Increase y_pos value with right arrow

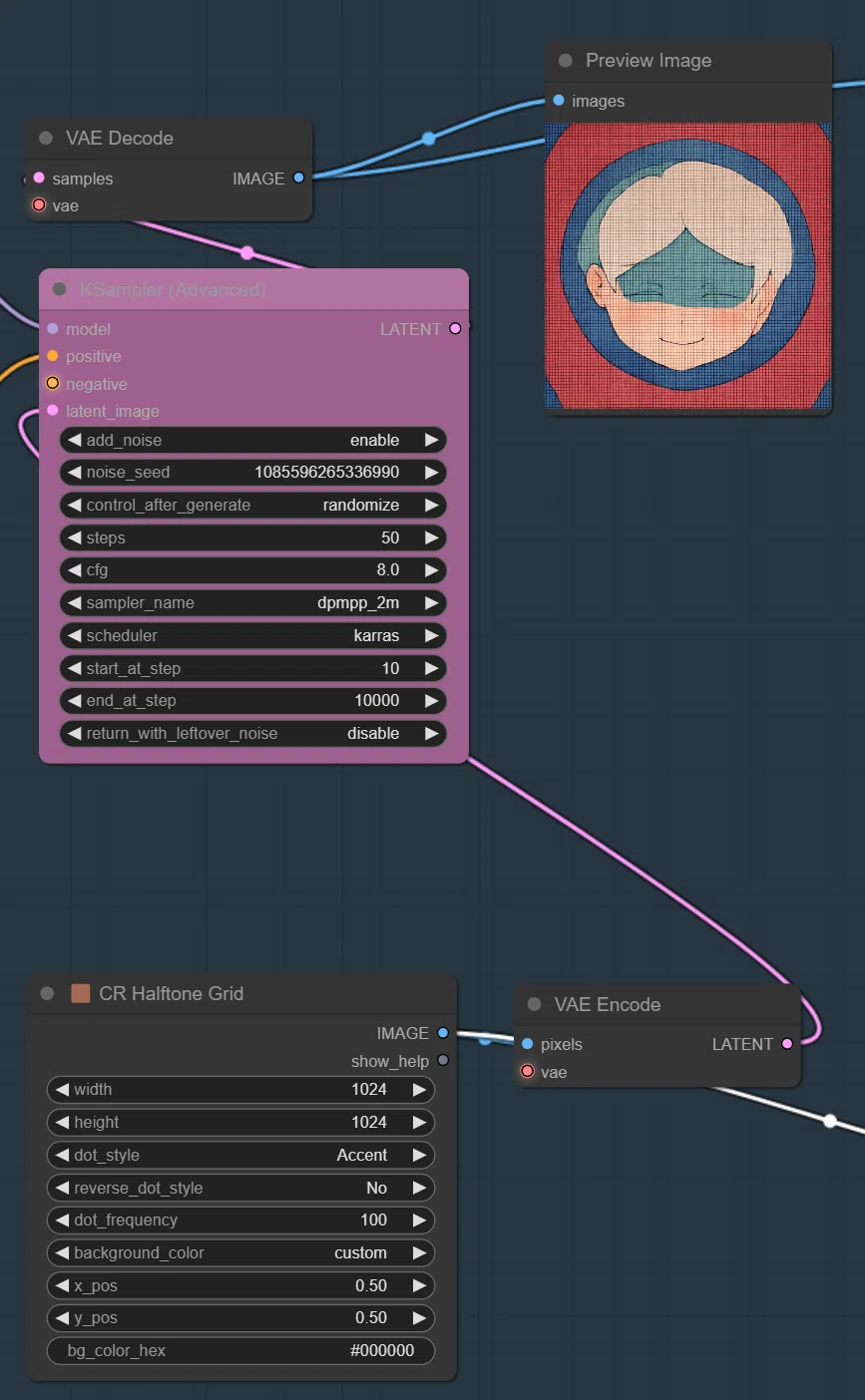[419, 1317]
